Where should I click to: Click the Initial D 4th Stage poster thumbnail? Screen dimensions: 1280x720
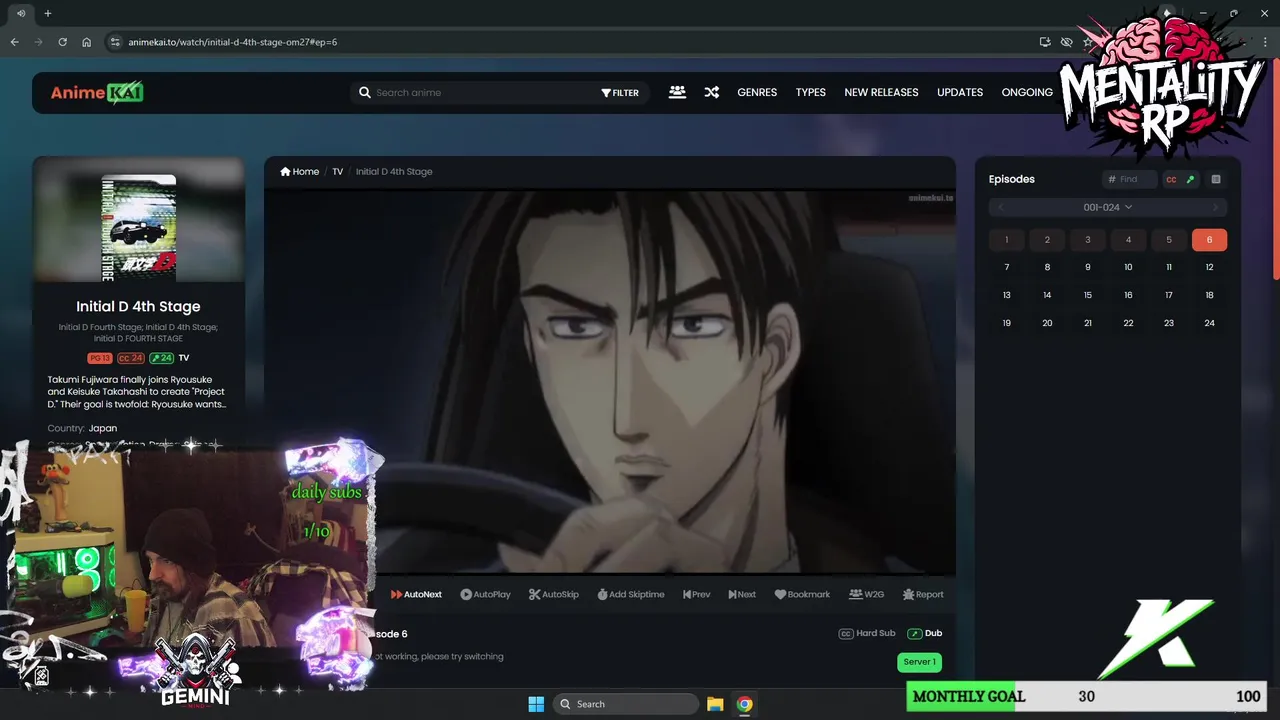click(x=139, y=229)
